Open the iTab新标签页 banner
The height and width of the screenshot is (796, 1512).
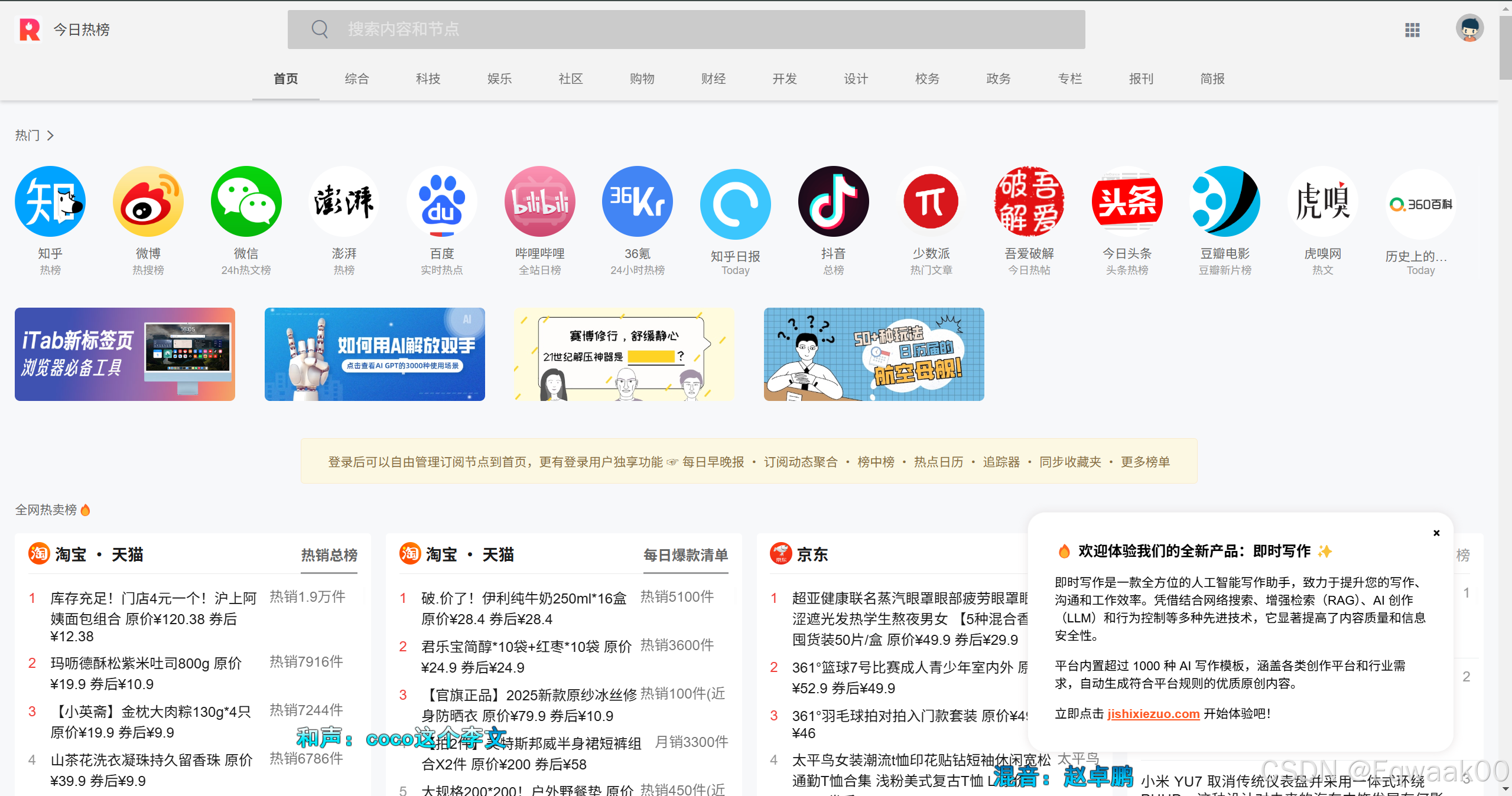(125, 354)
